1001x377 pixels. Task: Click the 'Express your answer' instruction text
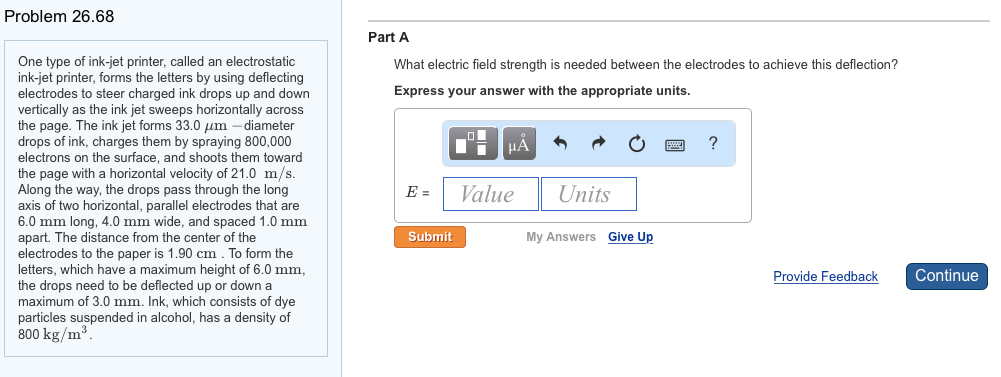tap(542, 91)
